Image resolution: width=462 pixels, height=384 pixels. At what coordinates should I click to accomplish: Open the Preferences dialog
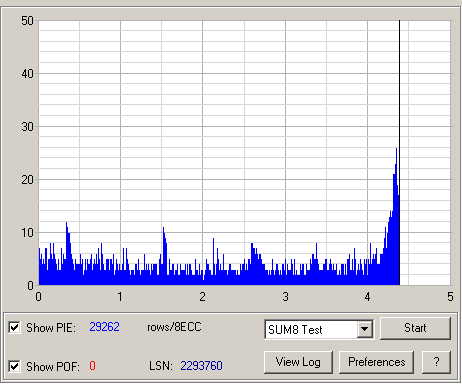point(376,362)
